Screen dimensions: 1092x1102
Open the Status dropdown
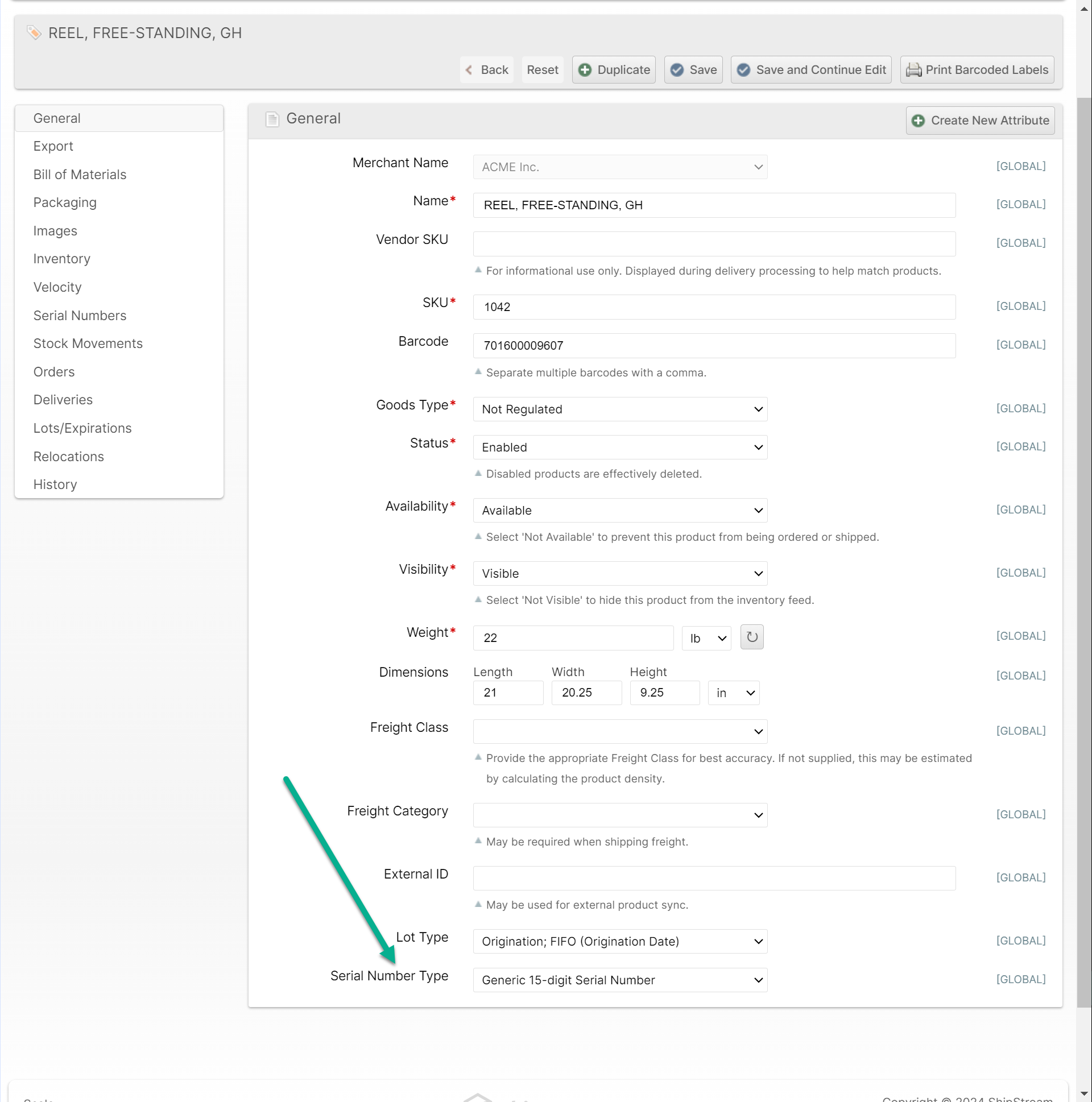click(x=619, y=447)
